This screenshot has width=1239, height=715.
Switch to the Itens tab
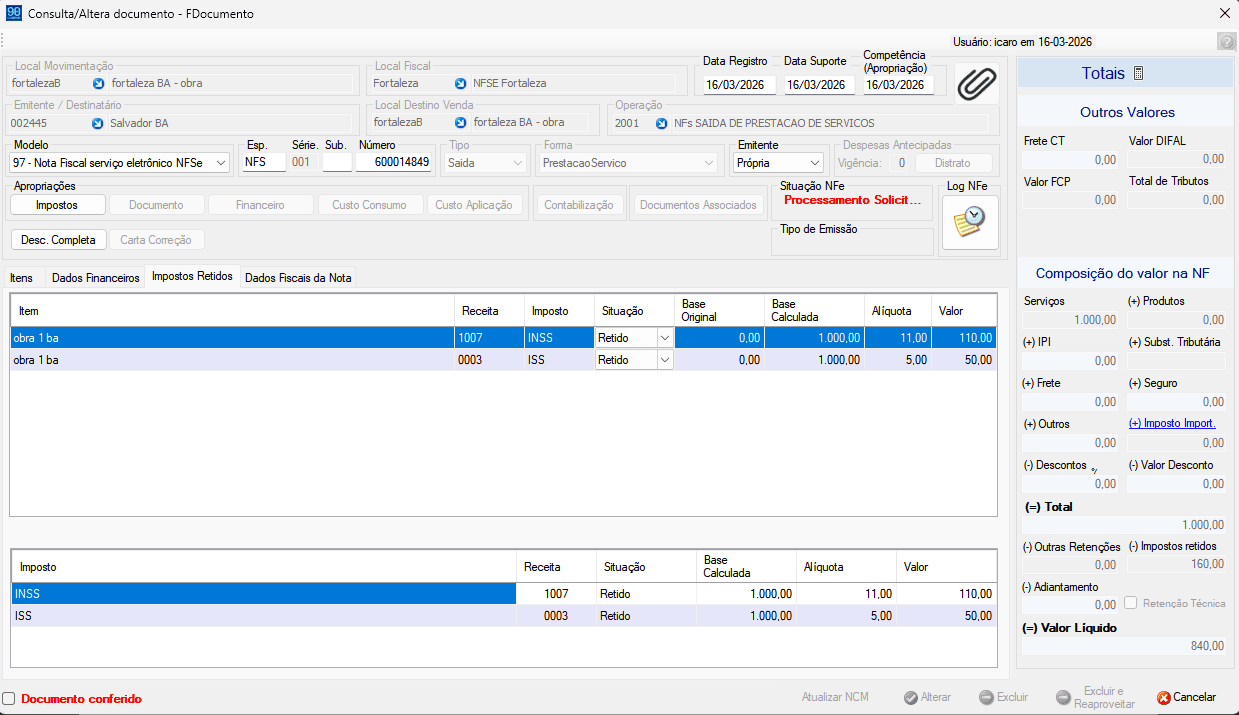coord(21,278)
